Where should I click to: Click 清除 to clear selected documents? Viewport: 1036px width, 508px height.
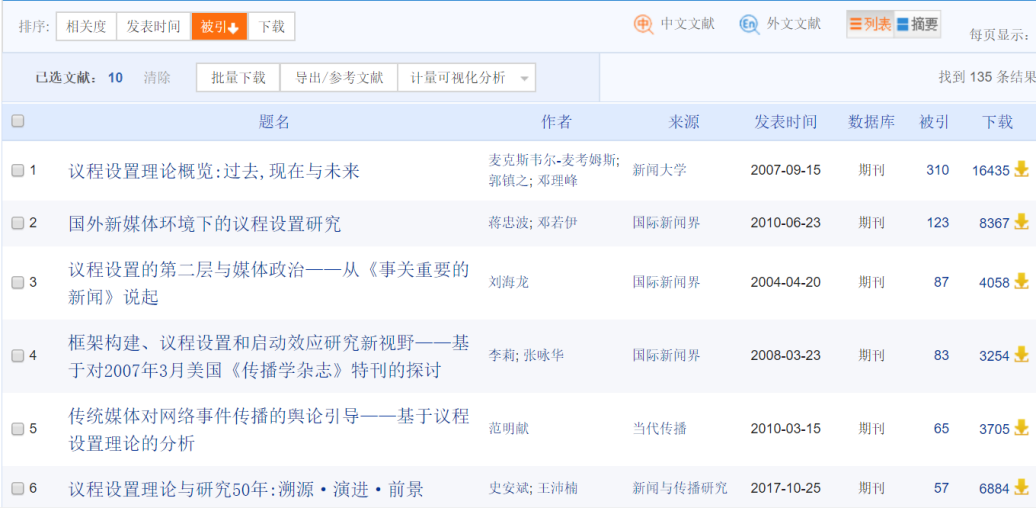coord(157,78)
